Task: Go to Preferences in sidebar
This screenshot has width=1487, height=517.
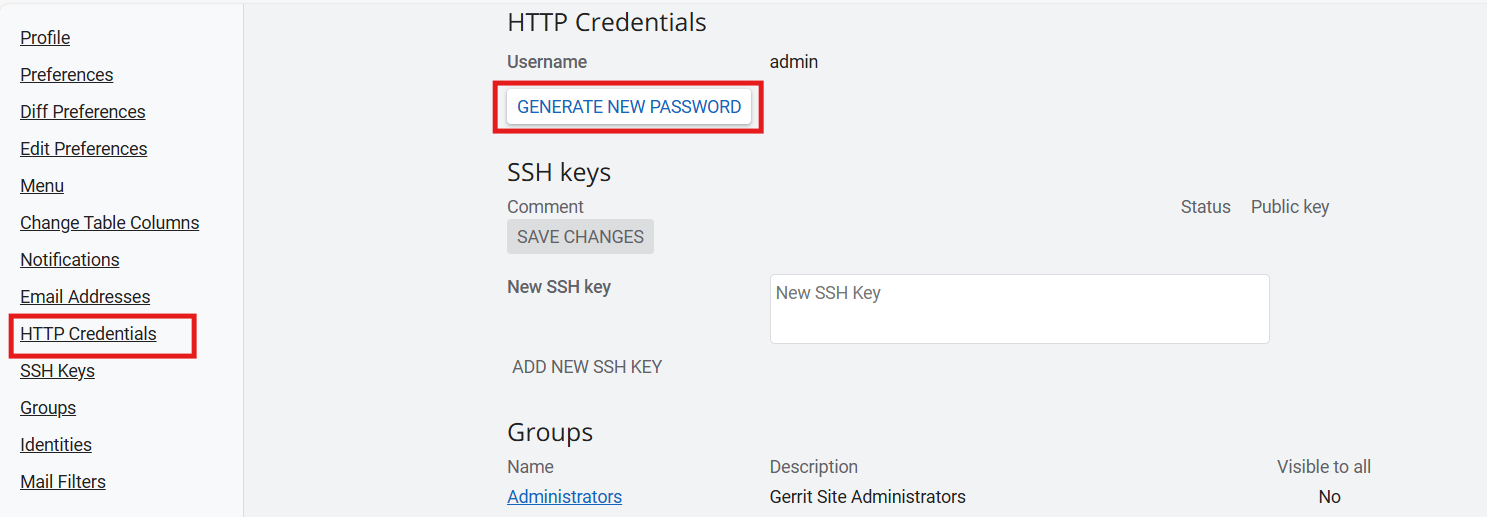Action: pos(66,75)
